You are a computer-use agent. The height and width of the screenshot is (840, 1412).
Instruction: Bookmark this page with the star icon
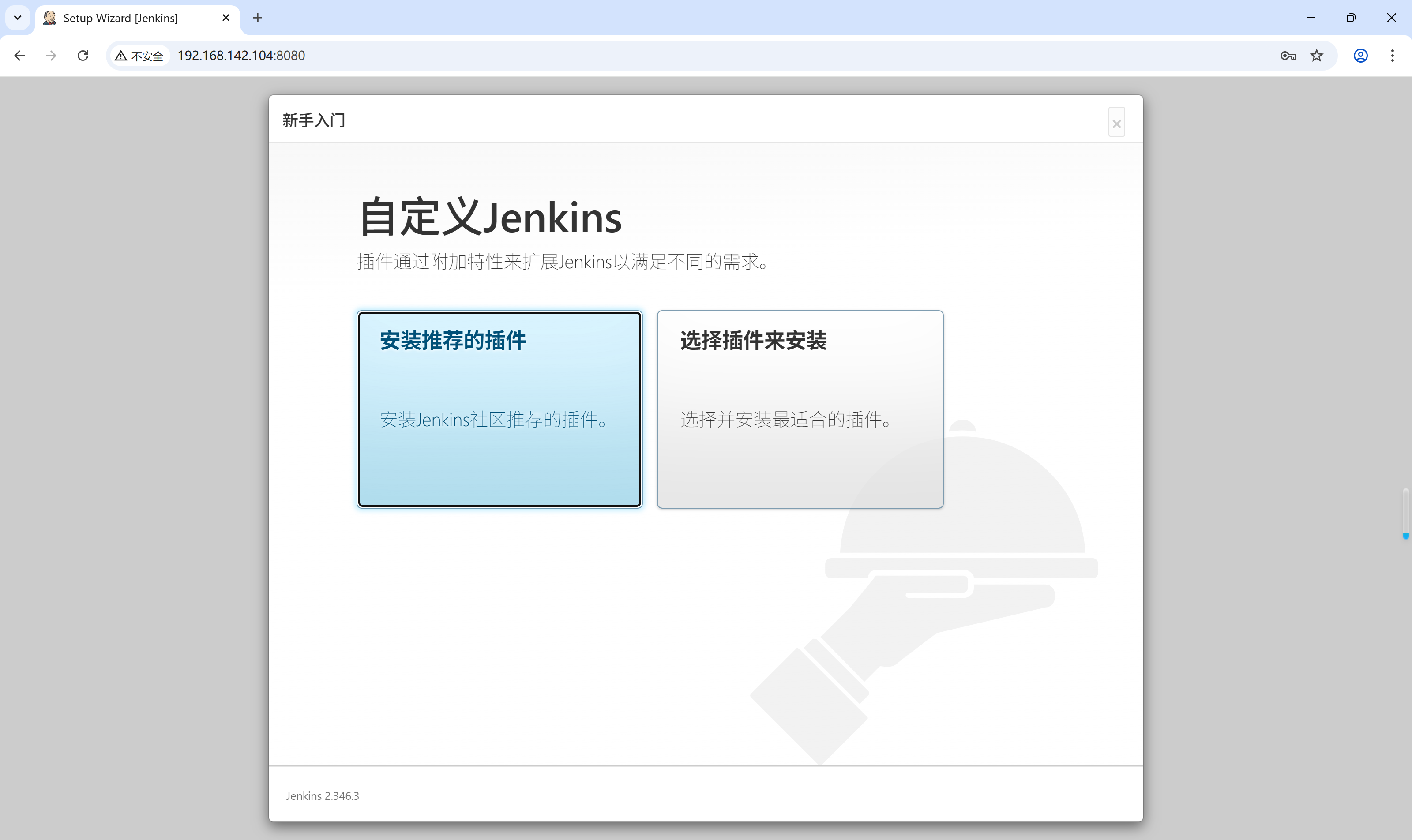click(1316, 56)
